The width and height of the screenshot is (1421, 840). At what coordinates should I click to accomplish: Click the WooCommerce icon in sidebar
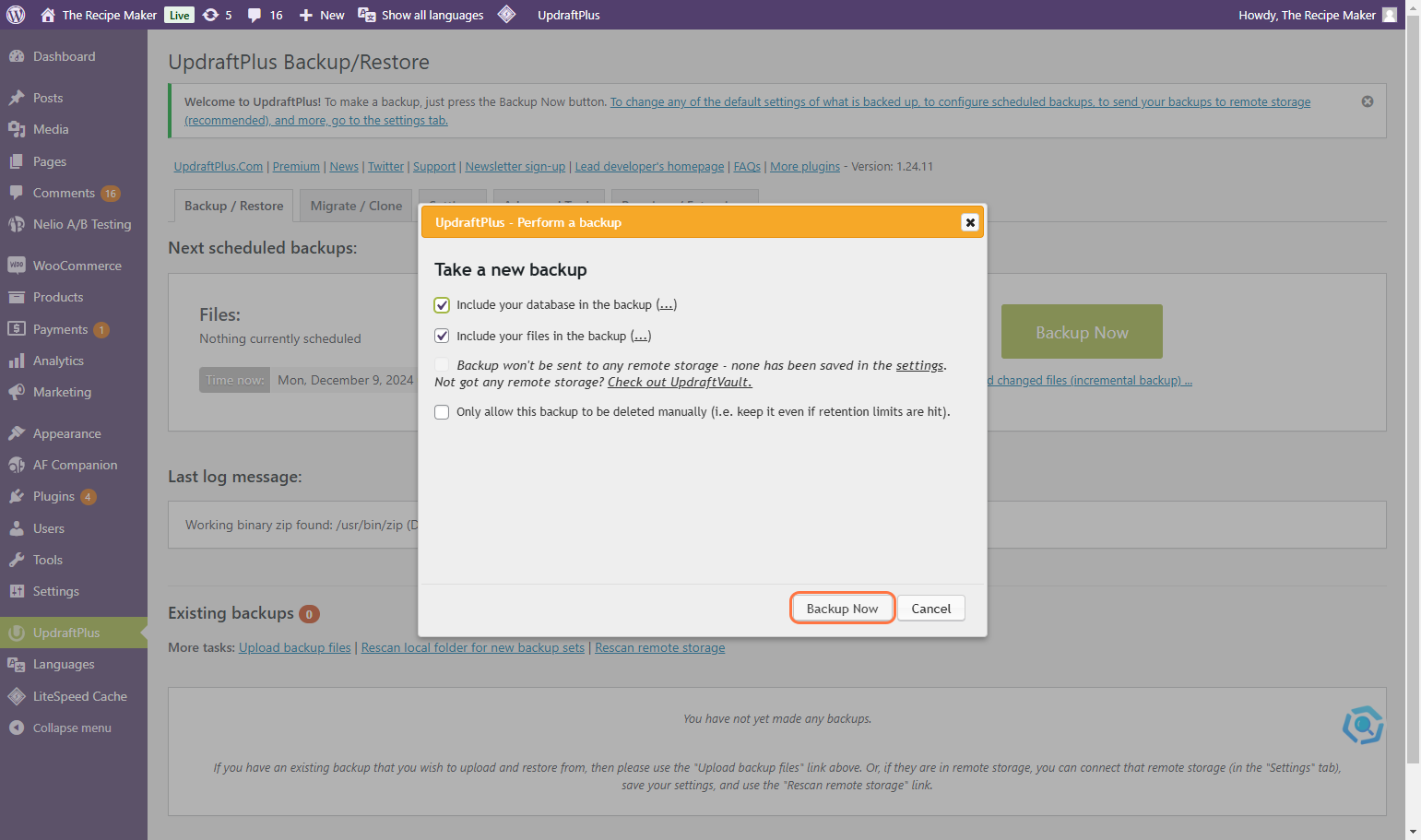tap(17, 266)
